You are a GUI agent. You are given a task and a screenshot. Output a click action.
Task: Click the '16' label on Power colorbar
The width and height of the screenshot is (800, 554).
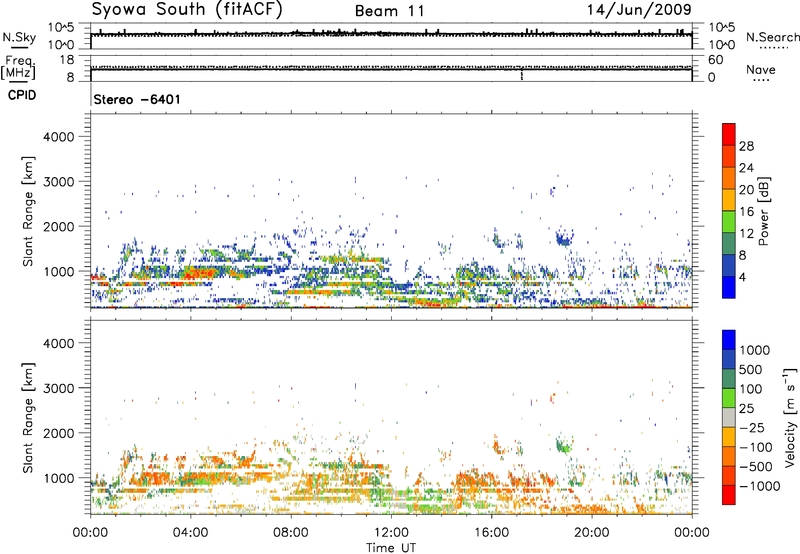[x=746, y=212]
